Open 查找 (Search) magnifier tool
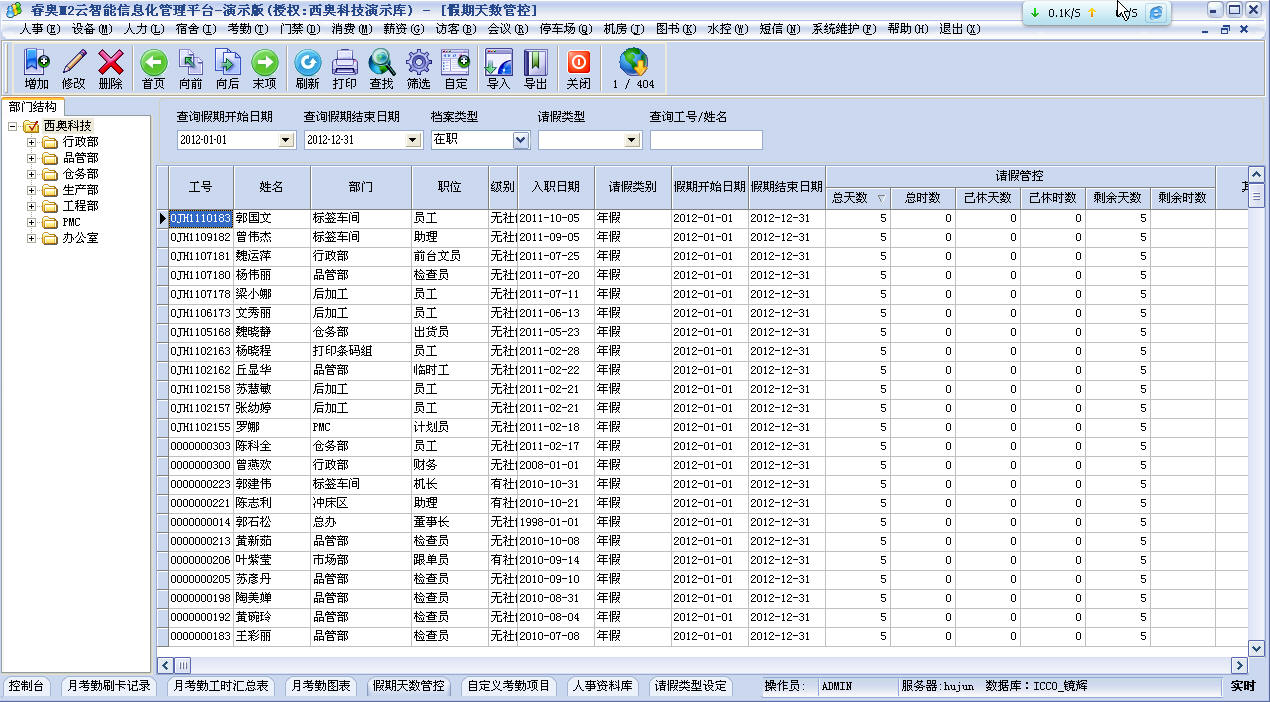This screenshot has width=1270, height=702. click(381, 69)
